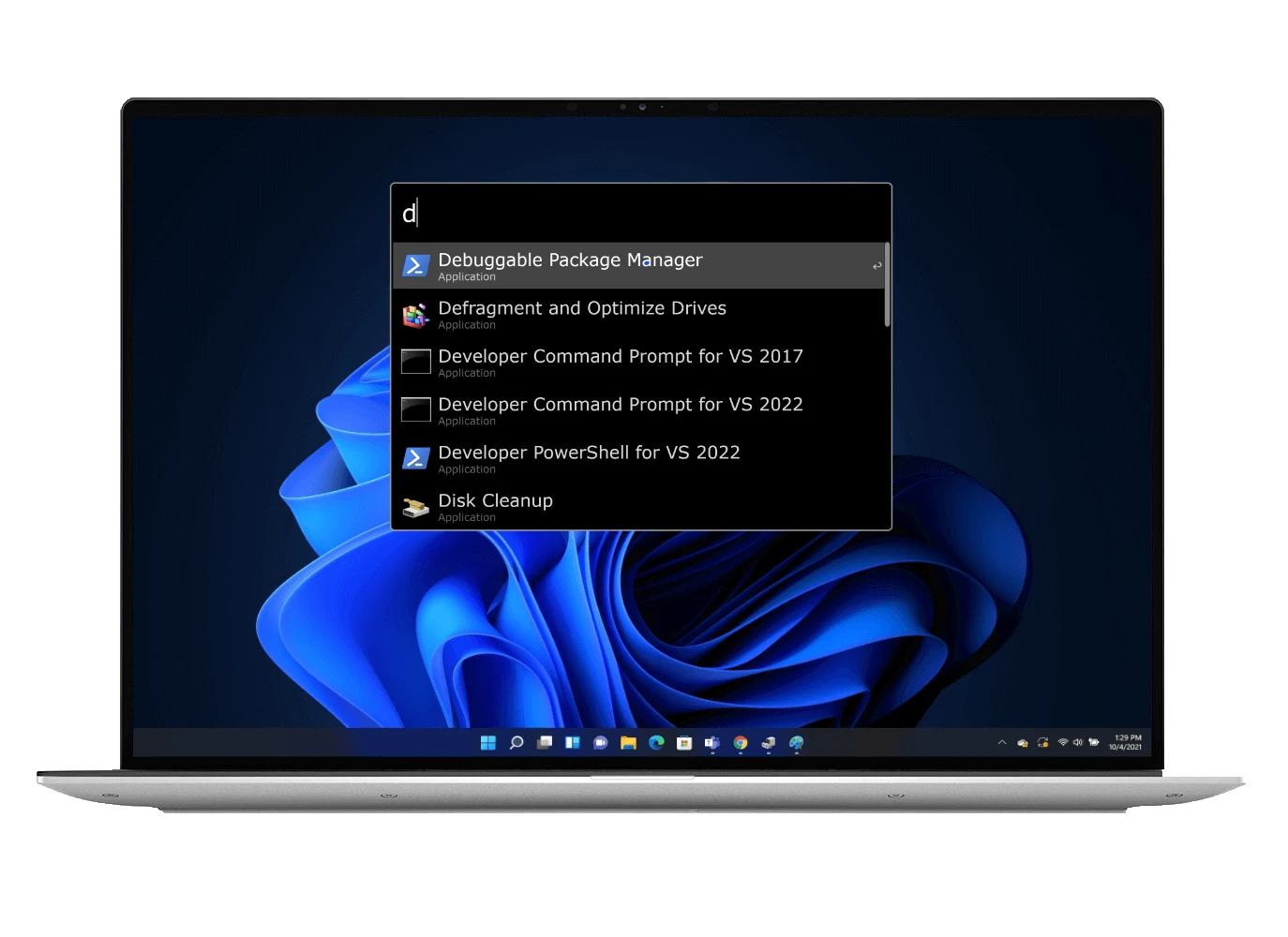Viewport: 1288px width, 937px height.
Task: Open Disk Cleanup application result
Action: [x=640, y=507]
